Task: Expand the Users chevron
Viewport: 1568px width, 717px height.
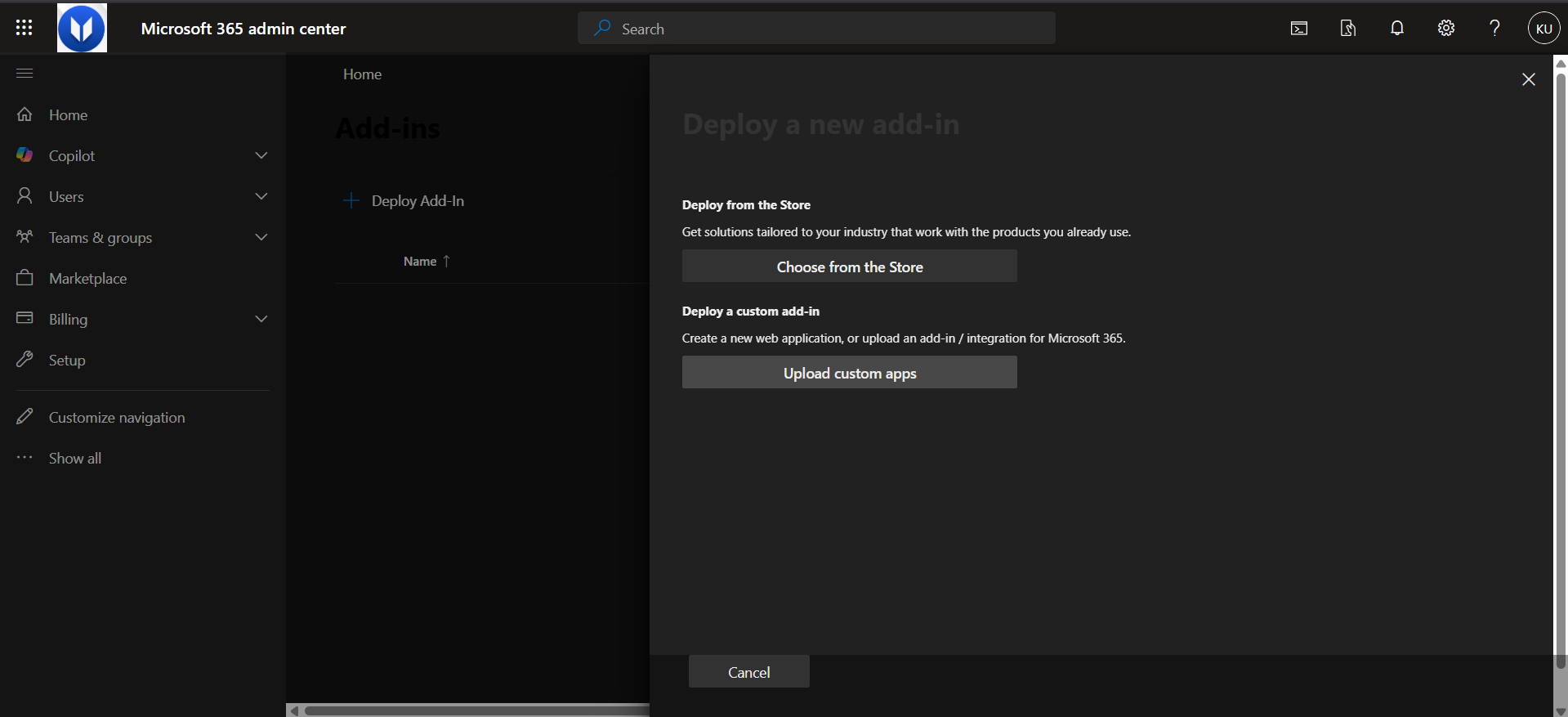Action: pos(261,196)
